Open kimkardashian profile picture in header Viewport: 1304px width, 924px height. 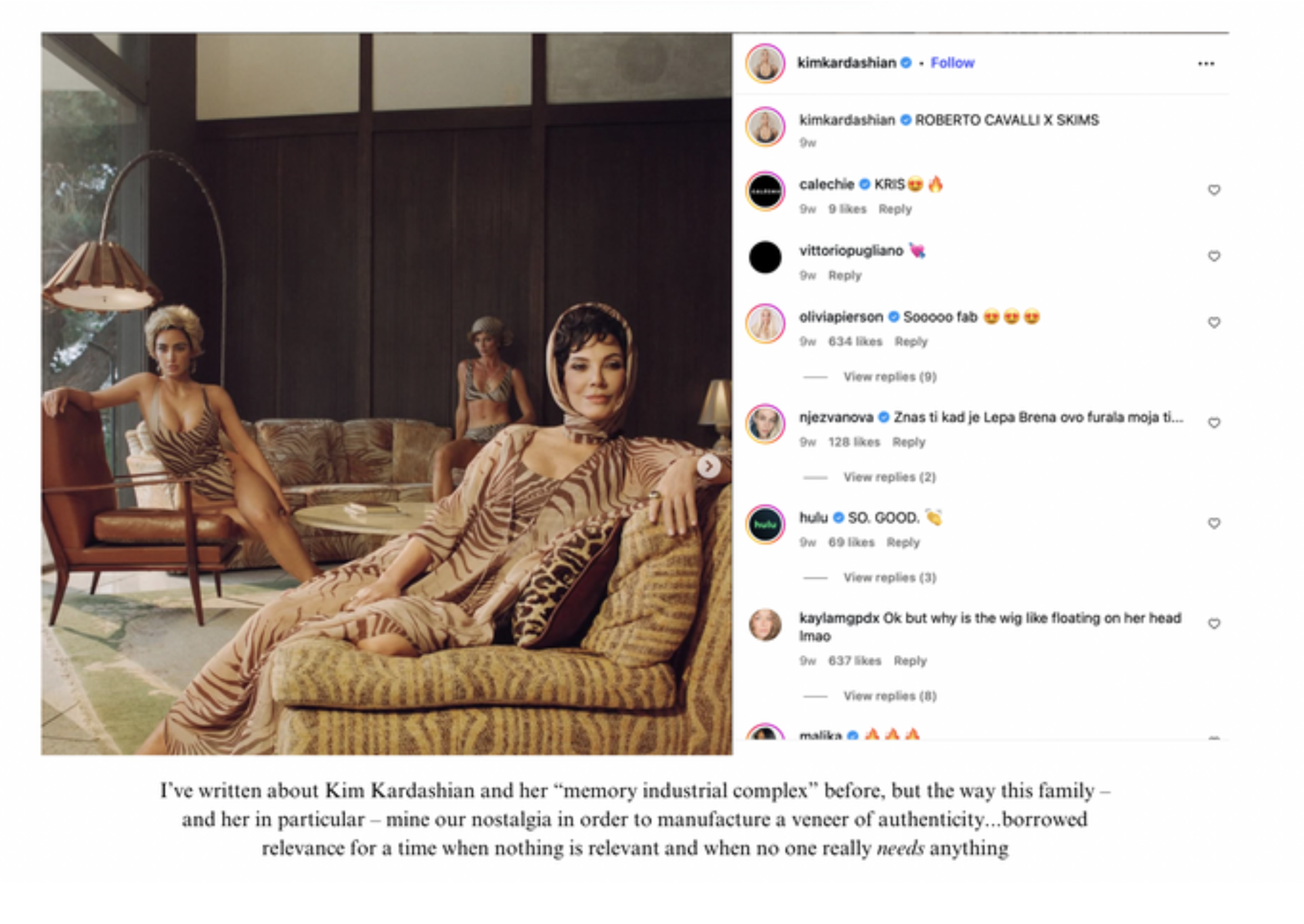[765, 63]
